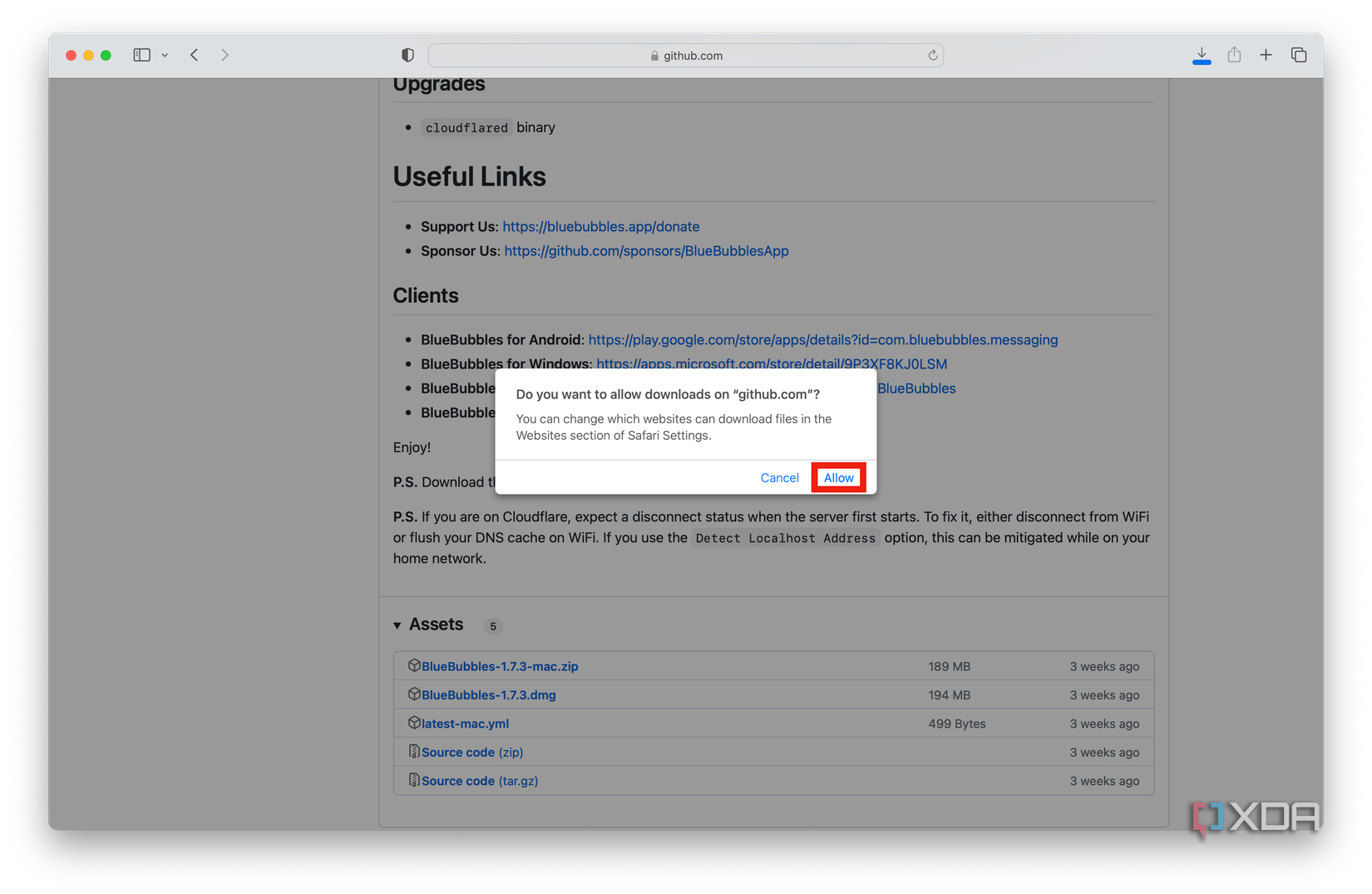The height and width of the screenshot is (894, 1372).
Task: Download BlueBubbles-1.7.3-mac.zip asset
Action: [500, 666]
